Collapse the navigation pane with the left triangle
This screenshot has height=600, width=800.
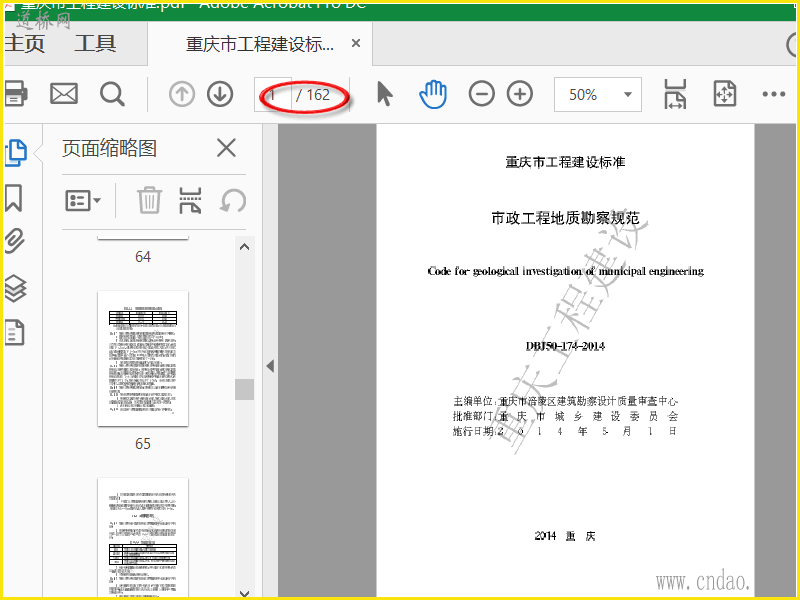270,366
